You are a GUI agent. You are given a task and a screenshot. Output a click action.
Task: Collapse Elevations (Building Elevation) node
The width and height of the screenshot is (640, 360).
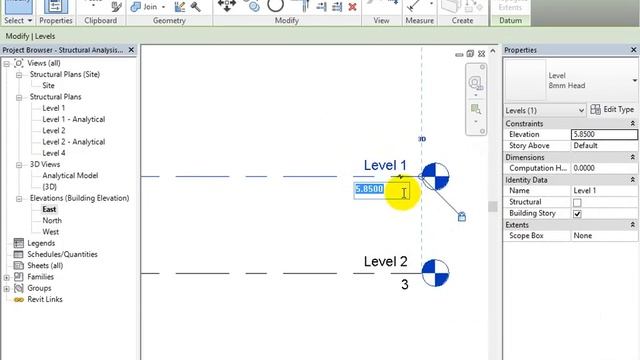(19, 199)
